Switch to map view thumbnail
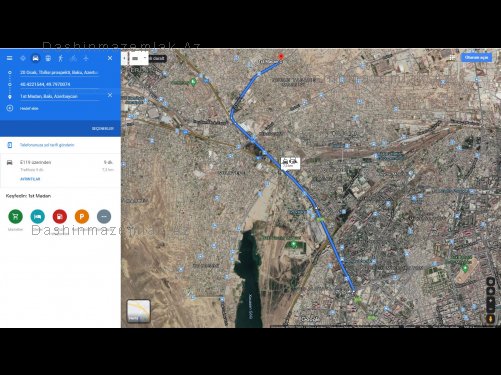This screenshot has height=375, width=501. coord(139,311)
